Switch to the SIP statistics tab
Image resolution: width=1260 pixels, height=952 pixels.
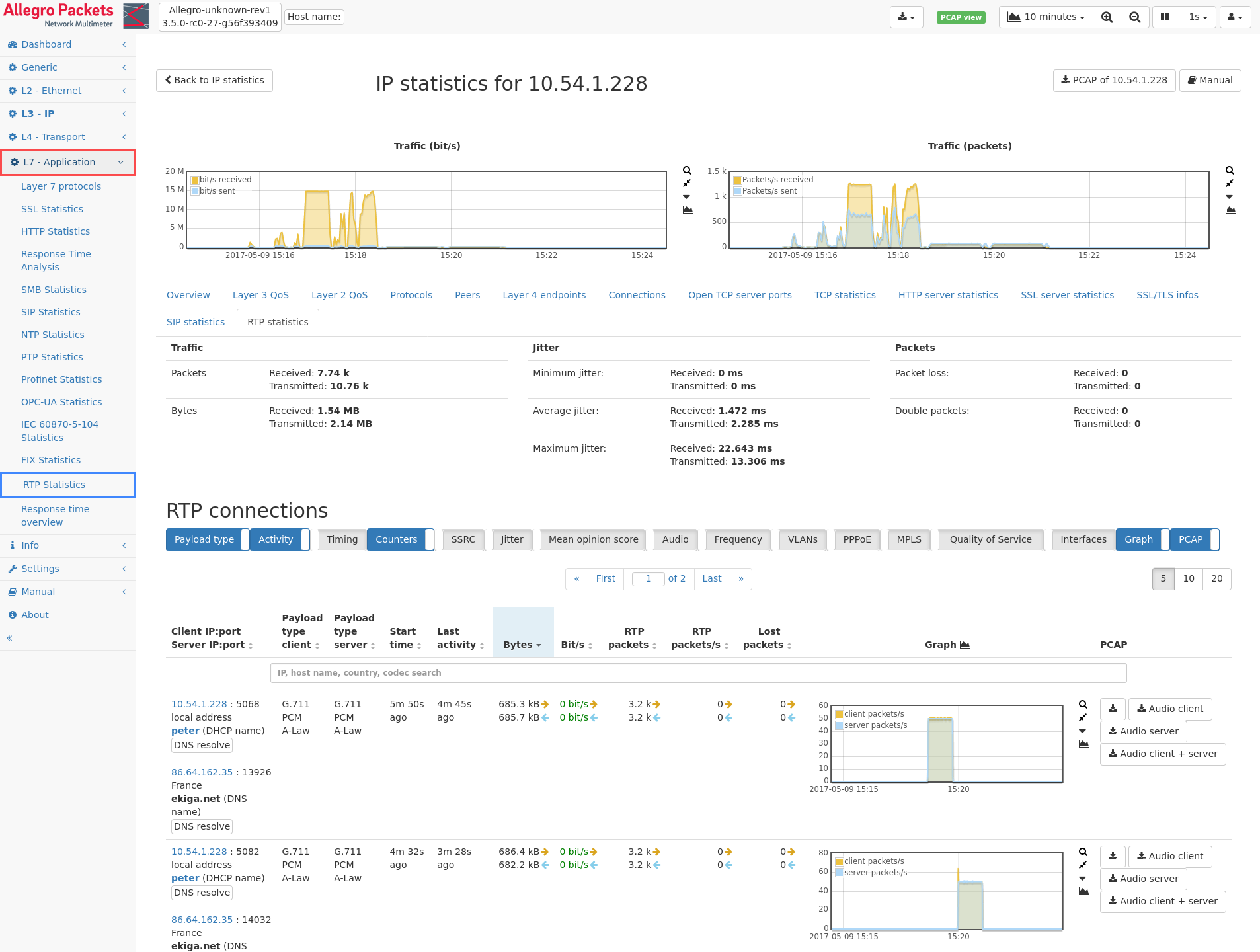tap(196, 322)
